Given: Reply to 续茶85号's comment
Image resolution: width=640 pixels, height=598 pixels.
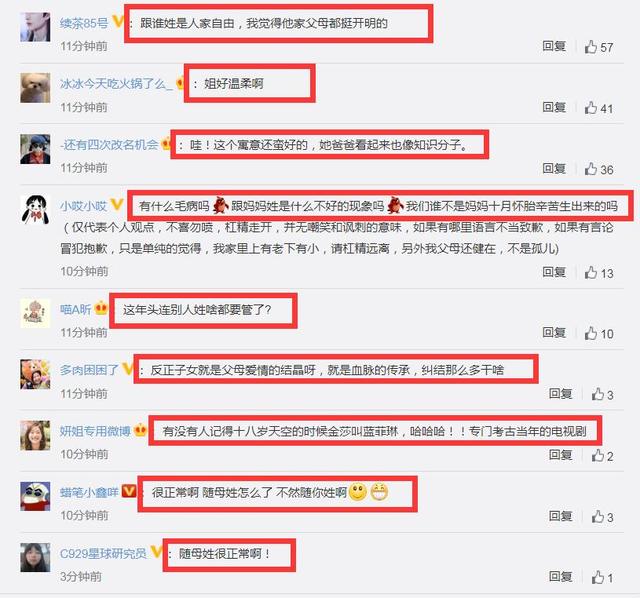Looking at the screenshot, I should [x=554, y=46].
